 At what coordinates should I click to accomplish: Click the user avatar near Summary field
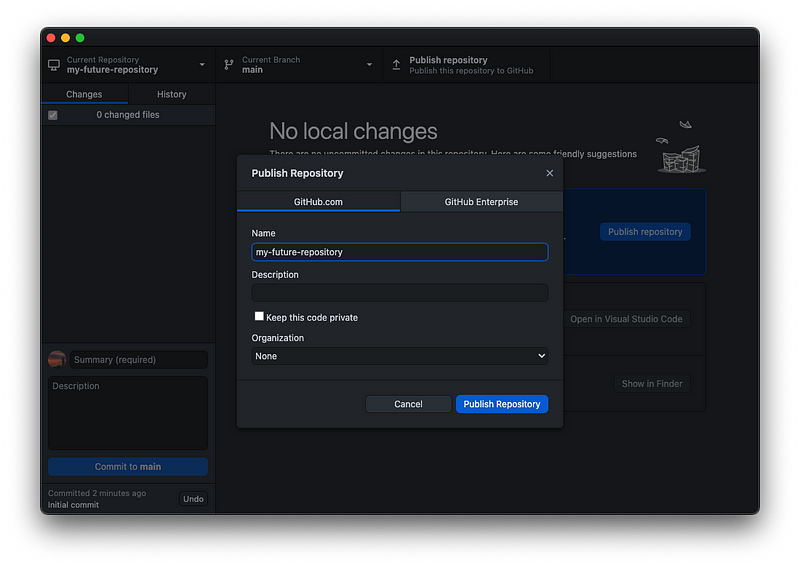[57, 359]
